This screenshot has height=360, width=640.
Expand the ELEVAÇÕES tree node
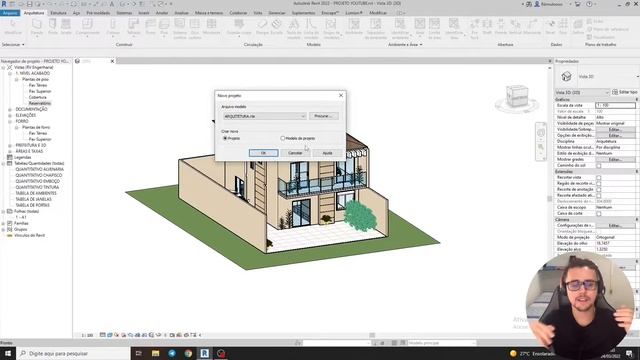point(10,116)
